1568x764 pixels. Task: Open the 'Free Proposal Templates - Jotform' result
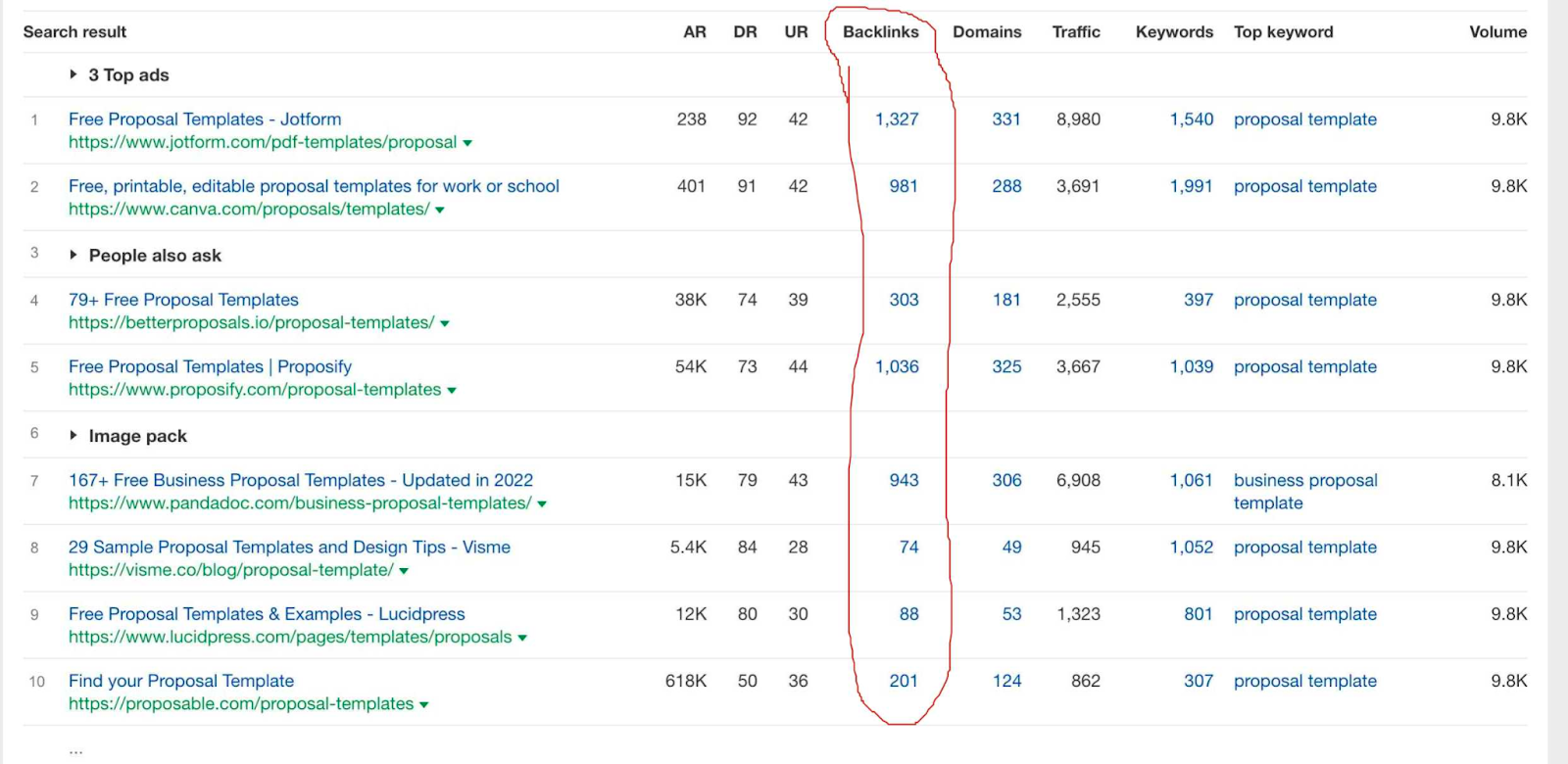pyautogui.click(x=205, y=119)
